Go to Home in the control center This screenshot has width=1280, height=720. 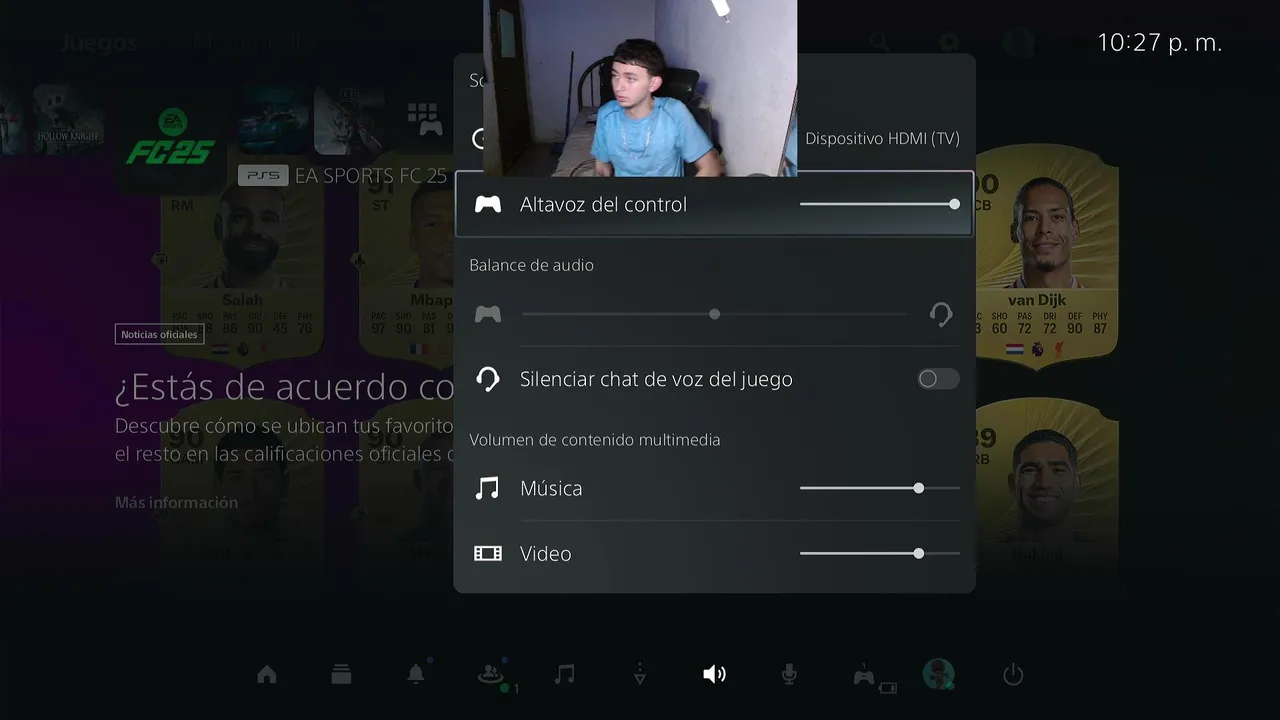[266, 675]
